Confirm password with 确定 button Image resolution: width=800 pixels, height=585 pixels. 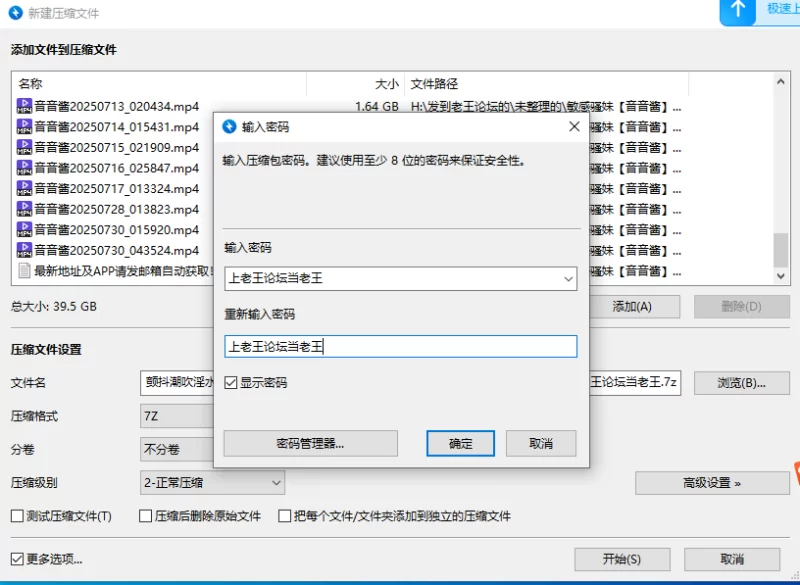pos(460,443)
